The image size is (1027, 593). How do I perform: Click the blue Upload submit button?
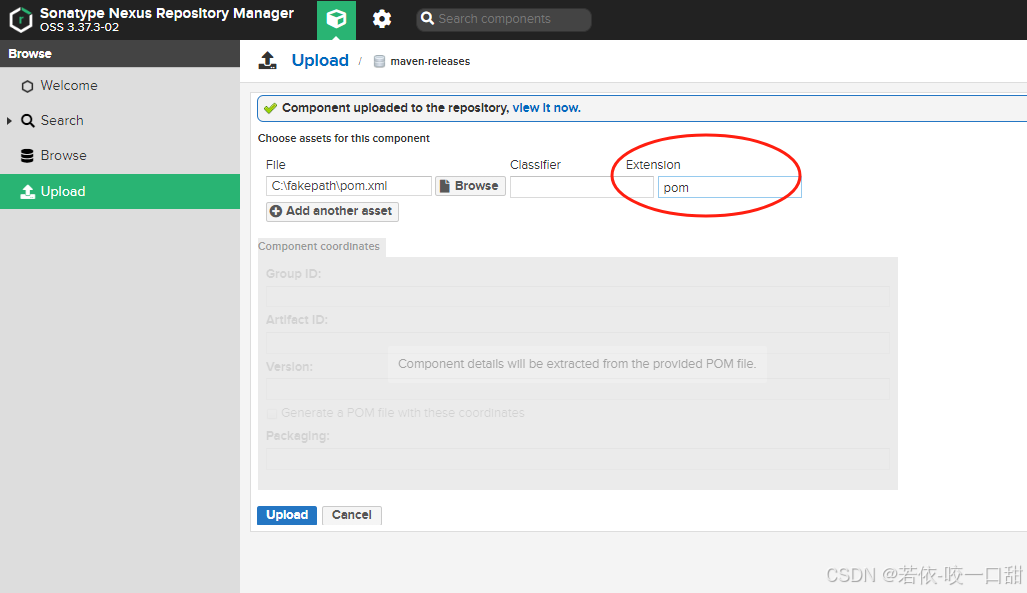pos(287,515)
